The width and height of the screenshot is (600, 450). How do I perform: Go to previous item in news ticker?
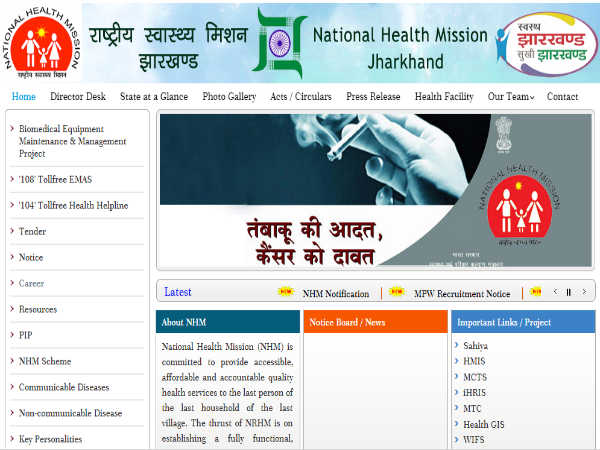[x=556, y=292]
